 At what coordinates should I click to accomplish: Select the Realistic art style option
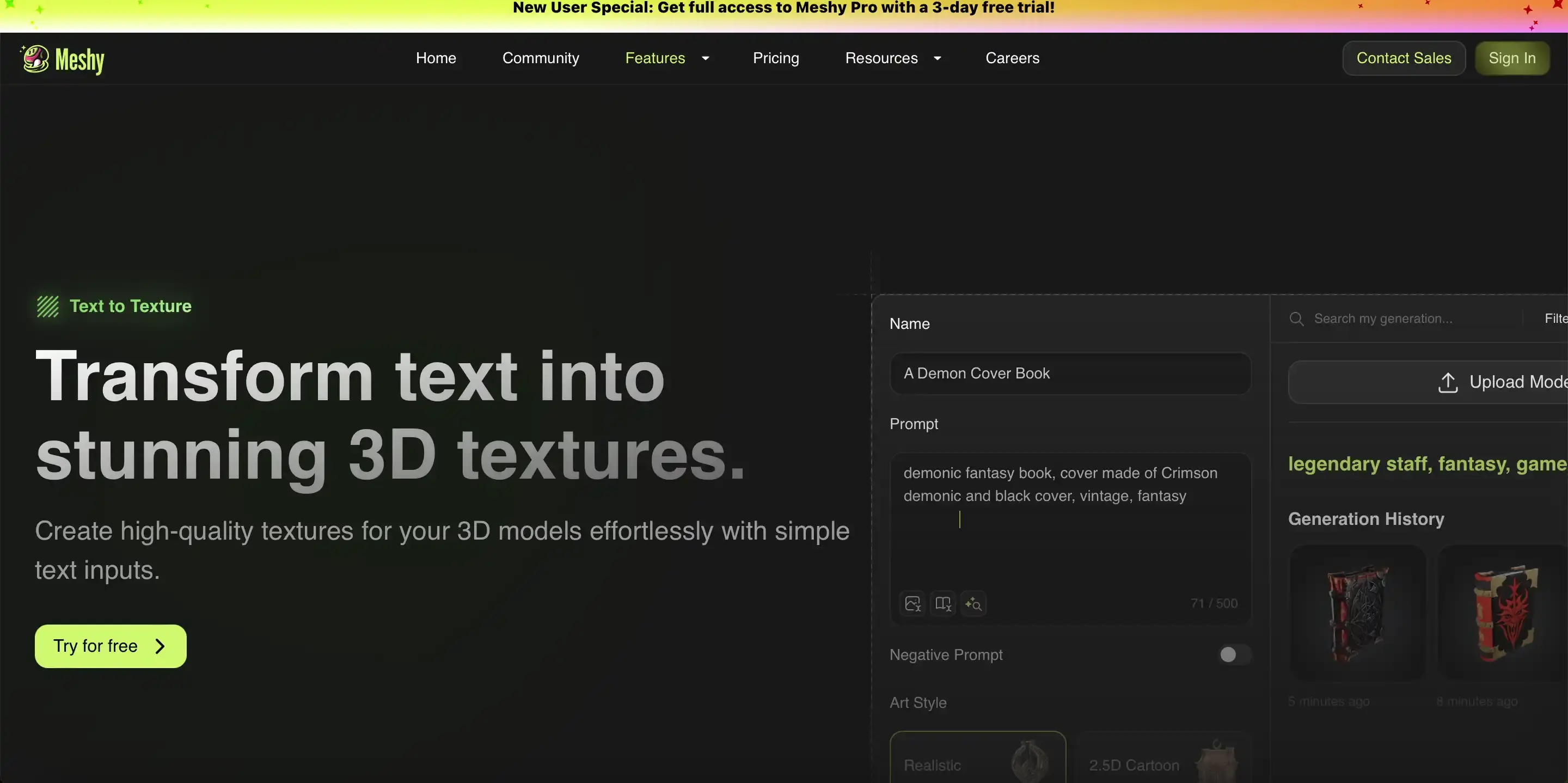point(978,761)
